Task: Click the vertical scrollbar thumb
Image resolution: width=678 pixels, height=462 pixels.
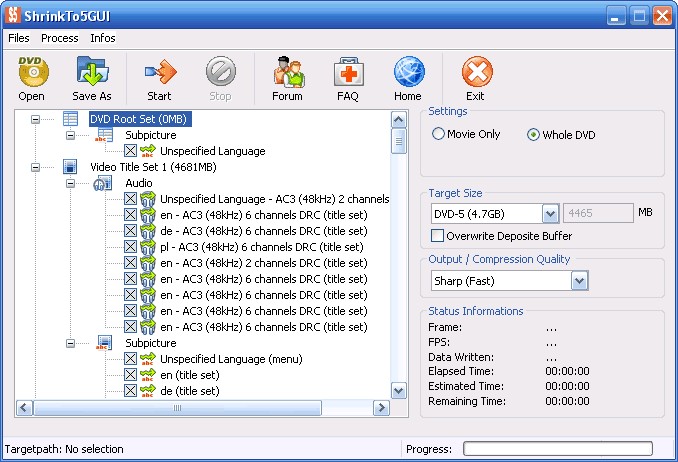Action: tap(398, 141)
